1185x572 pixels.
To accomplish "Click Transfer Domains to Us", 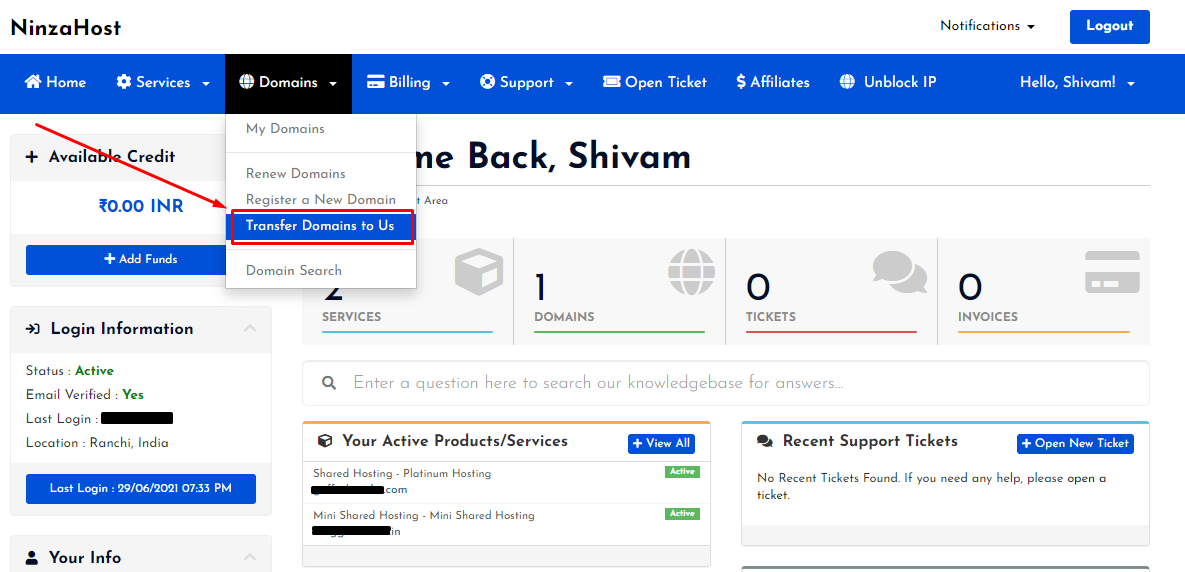I will pyautogui.click(x=320, y=225).
